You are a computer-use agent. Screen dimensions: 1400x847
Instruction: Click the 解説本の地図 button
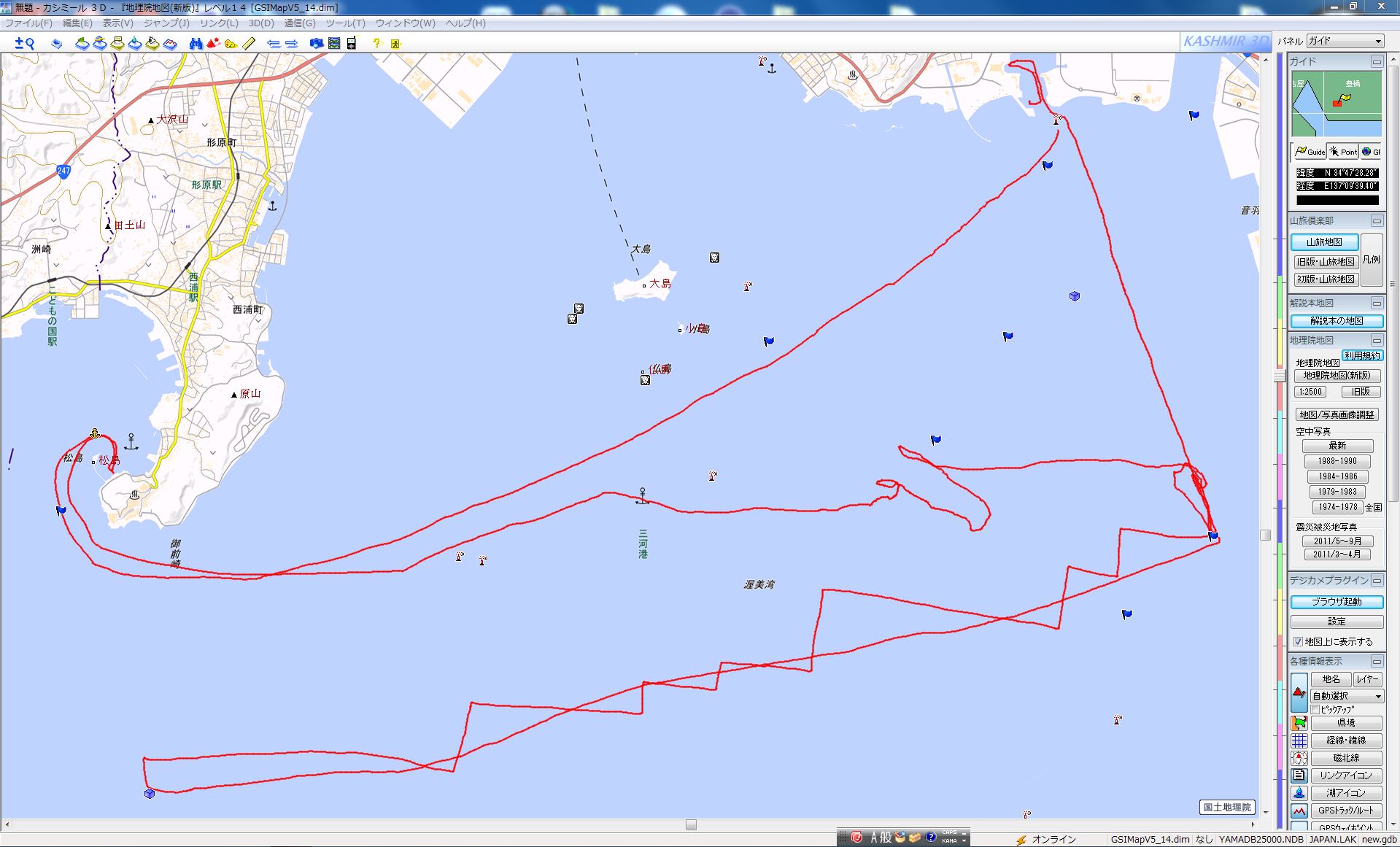pyautogui.click(x=1337, y=321)
